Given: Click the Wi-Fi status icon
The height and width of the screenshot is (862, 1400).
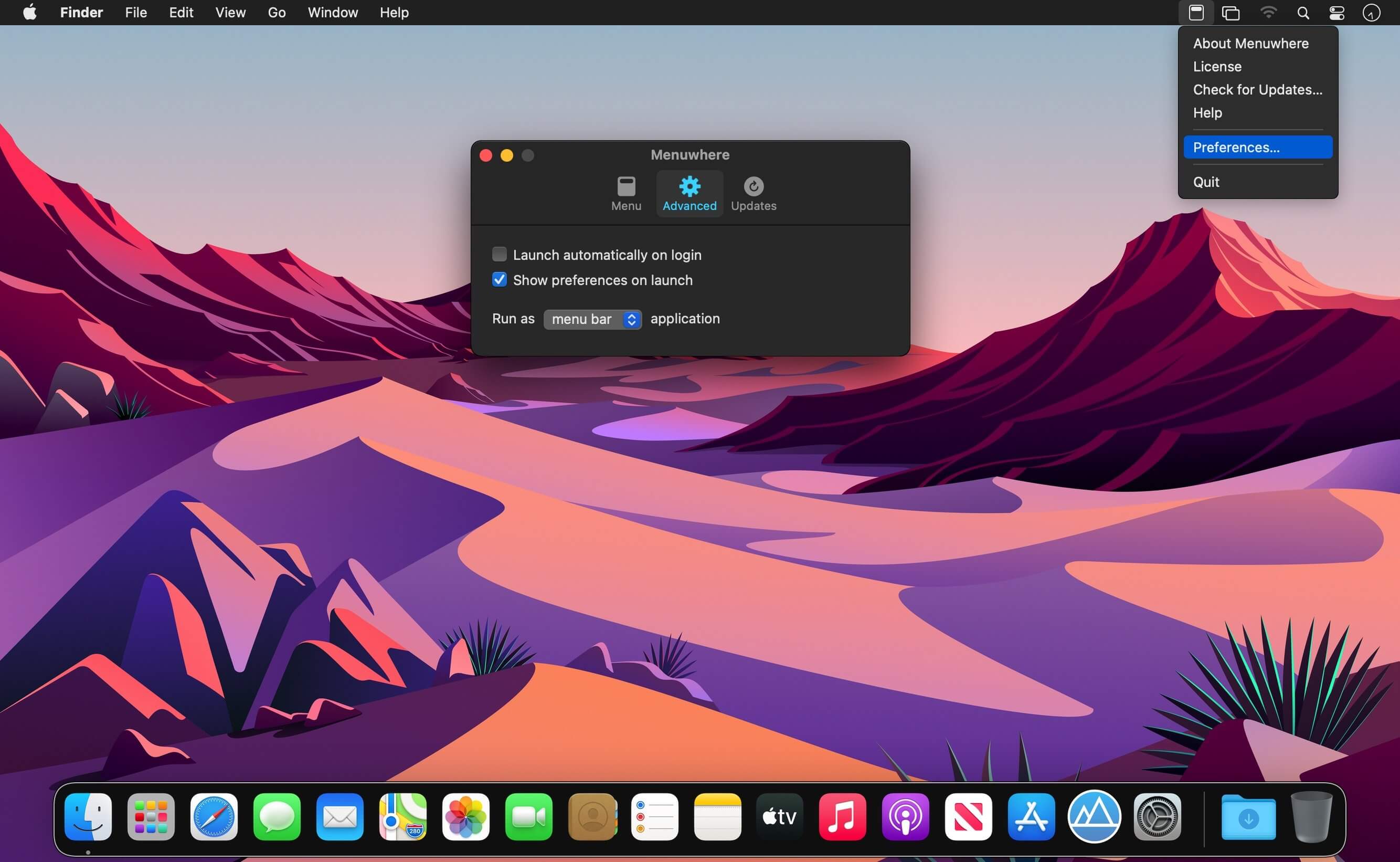Looking at the screenshot, I should tap(1268, 13).
